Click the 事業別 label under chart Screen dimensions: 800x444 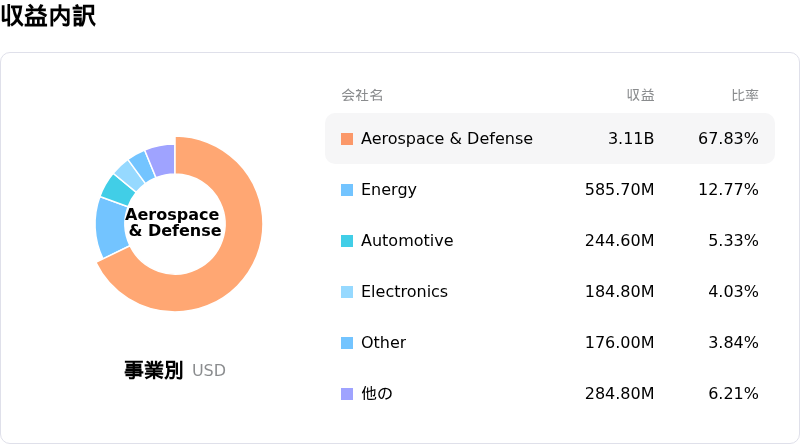tap(153, 370)
